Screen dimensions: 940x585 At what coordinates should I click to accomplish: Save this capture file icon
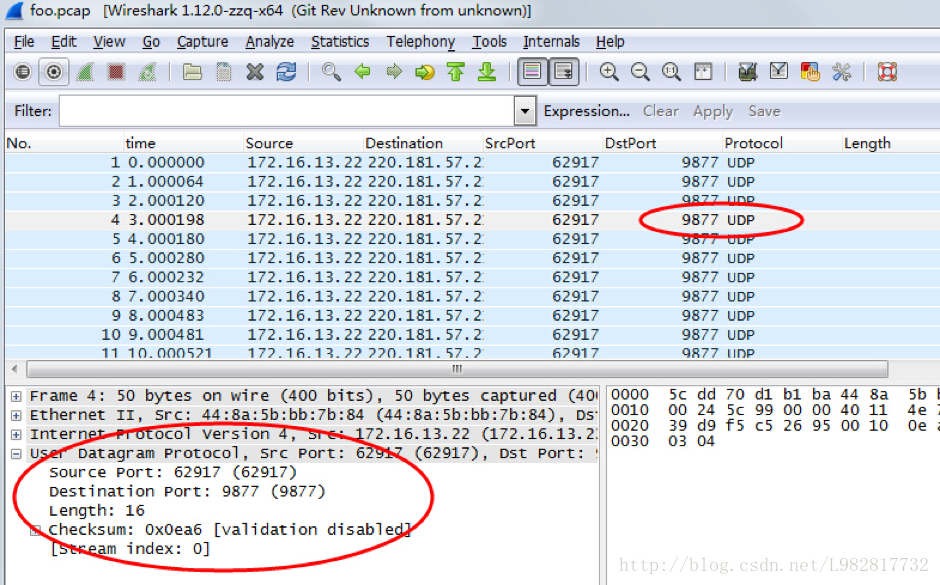[224, 73]
